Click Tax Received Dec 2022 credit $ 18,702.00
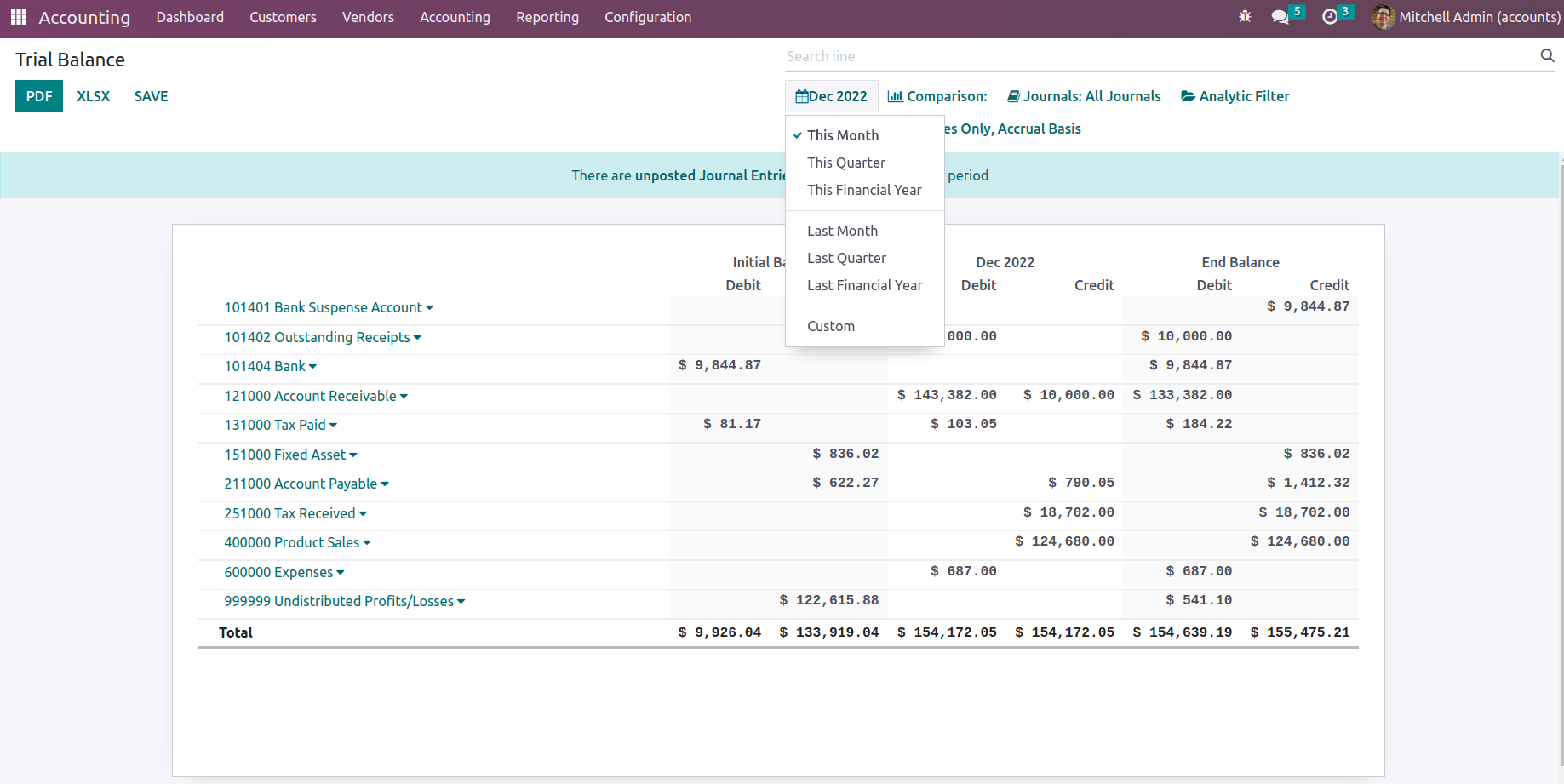The height and width of the screenshot is (784, 1564). coord(1068,512)
